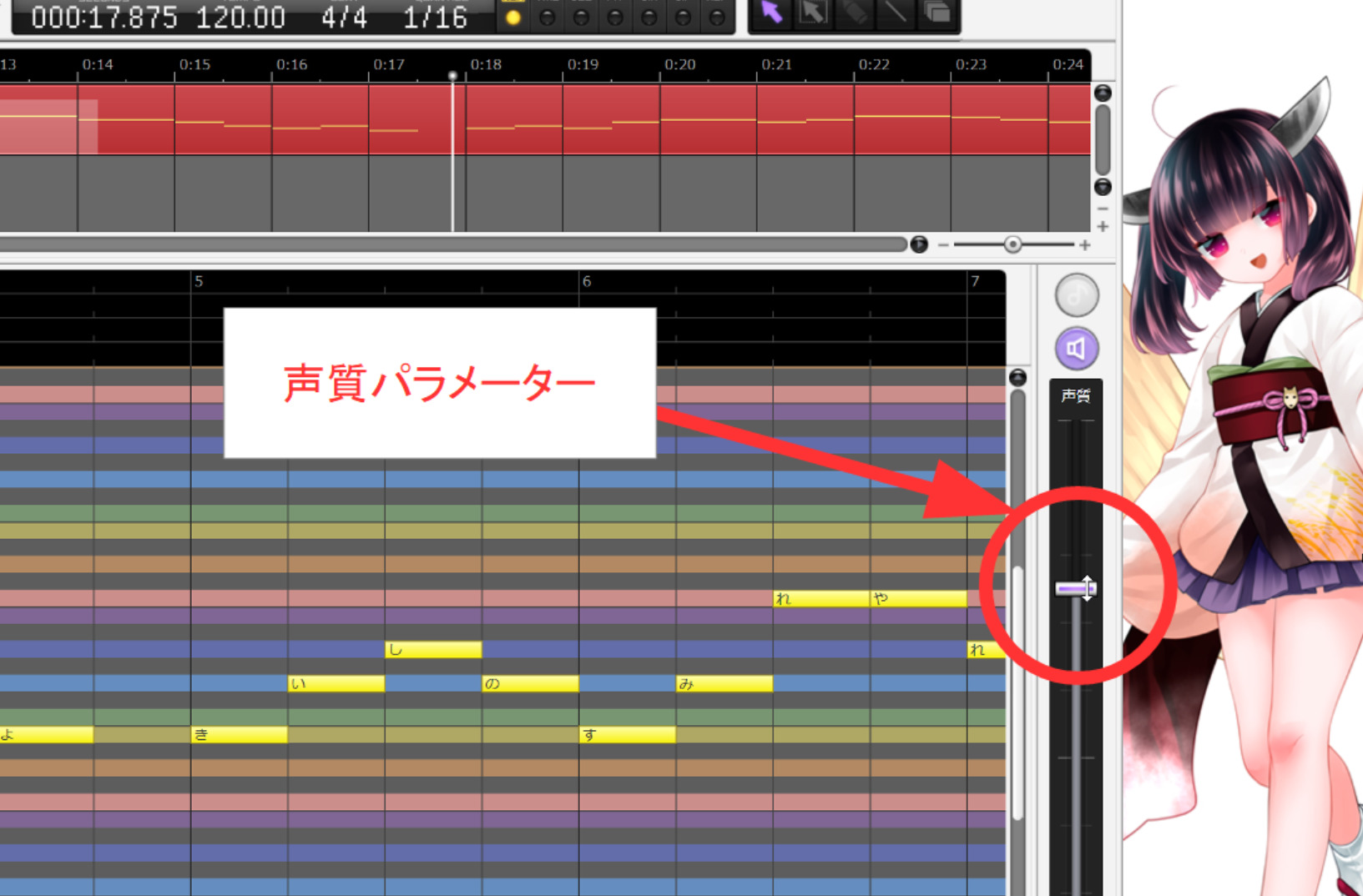Select the れ note next to the や note
The image size is (1363, 896).
coord(821,598)
